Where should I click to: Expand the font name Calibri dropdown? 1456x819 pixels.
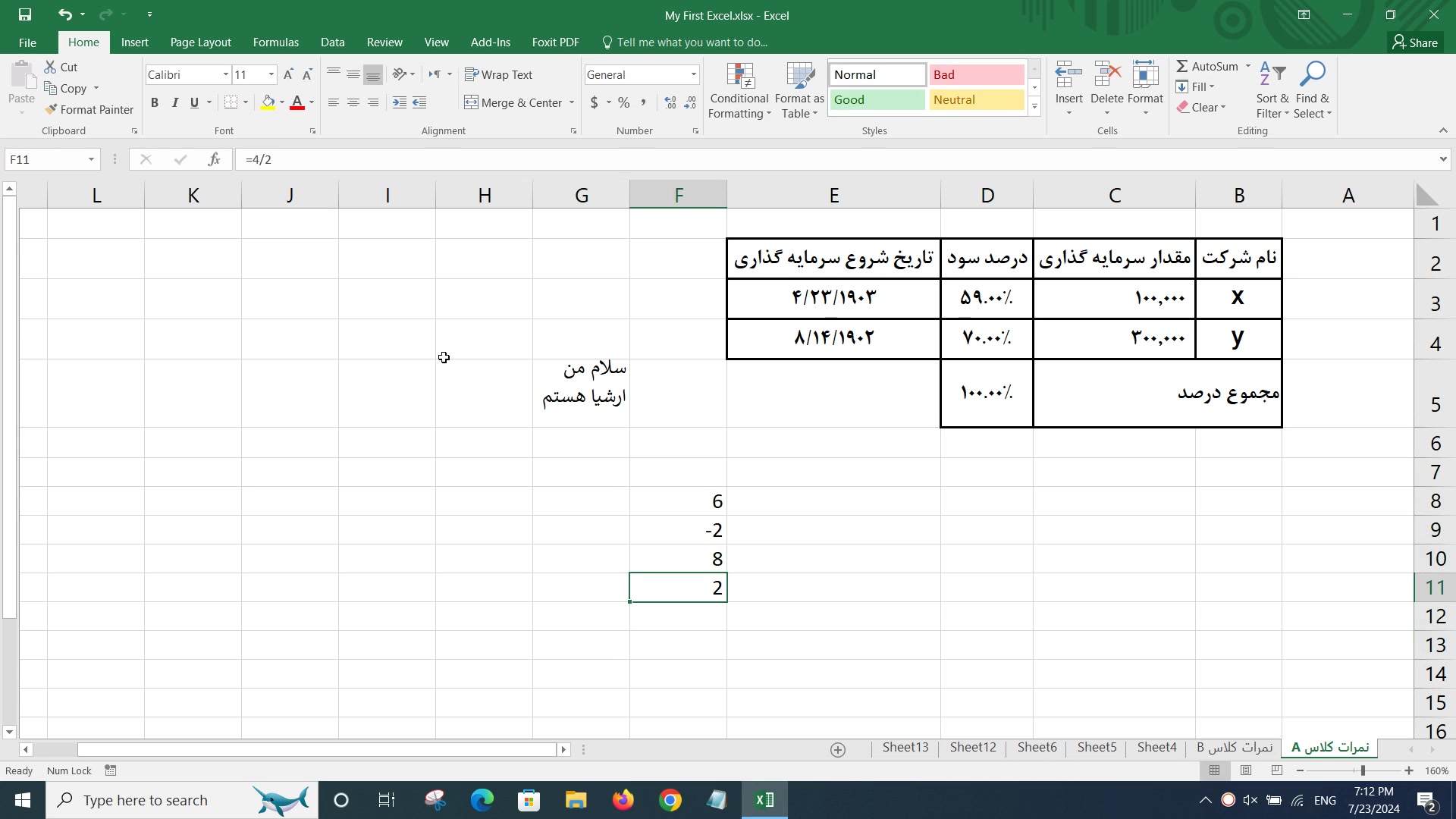click(225, 74)
